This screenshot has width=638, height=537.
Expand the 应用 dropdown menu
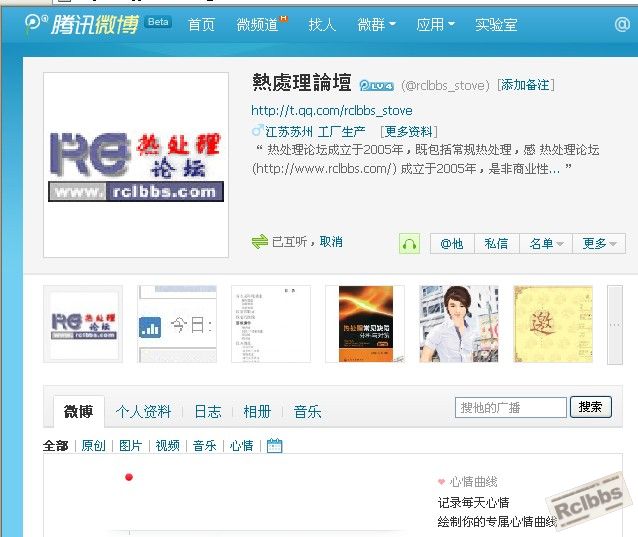(x=435, y=24)
